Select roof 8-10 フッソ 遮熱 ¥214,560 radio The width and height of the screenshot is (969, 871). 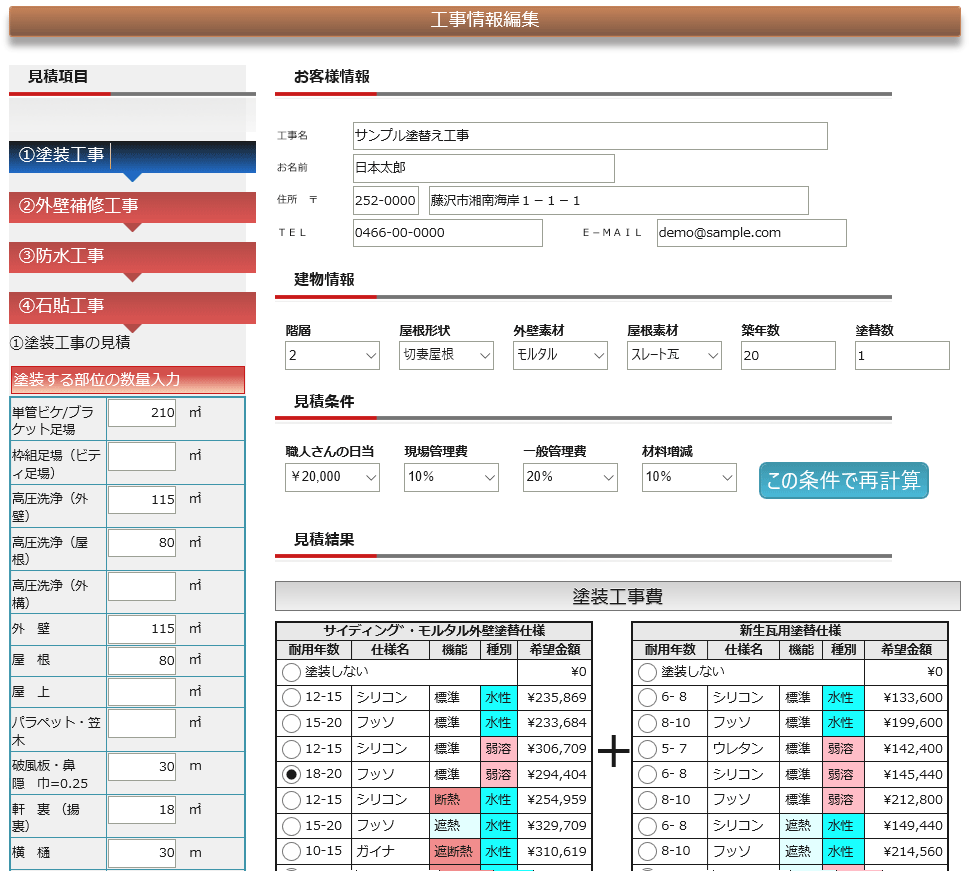tap(647, 852)
